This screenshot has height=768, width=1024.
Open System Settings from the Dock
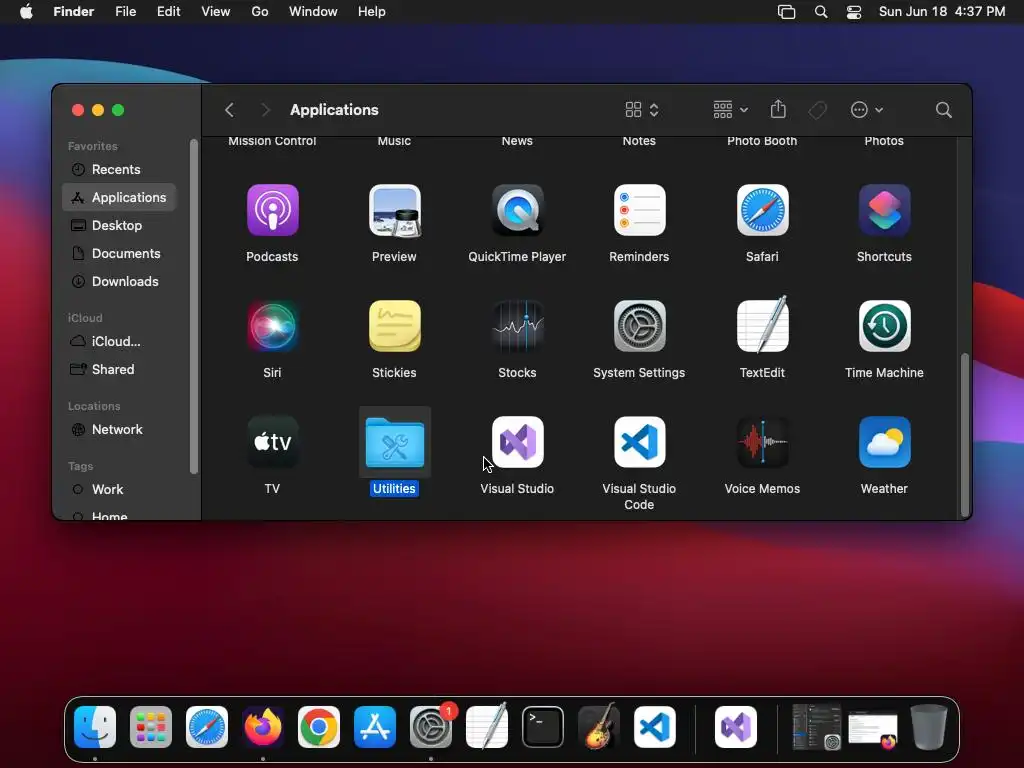[x=431, y=727]
